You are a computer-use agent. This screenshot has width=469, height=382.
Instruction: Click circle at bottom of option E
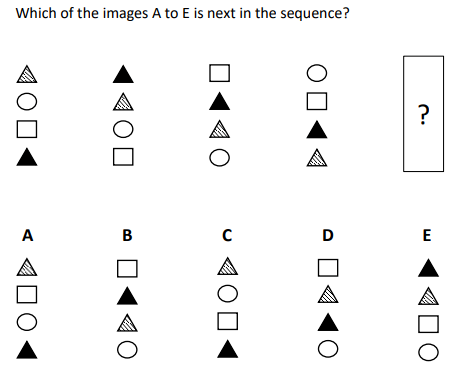pyautogui.click(x=428, y=352)
